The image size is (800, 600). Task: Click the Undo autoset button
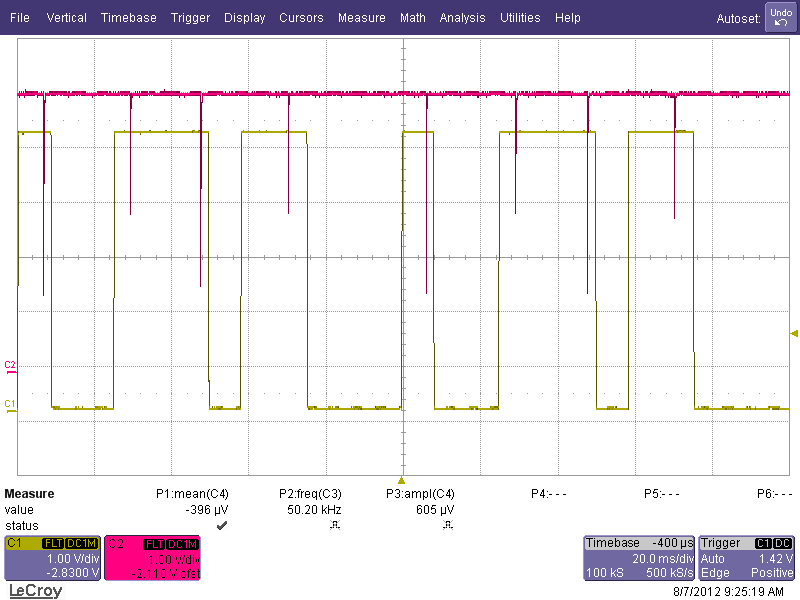(x=781, y=18)
